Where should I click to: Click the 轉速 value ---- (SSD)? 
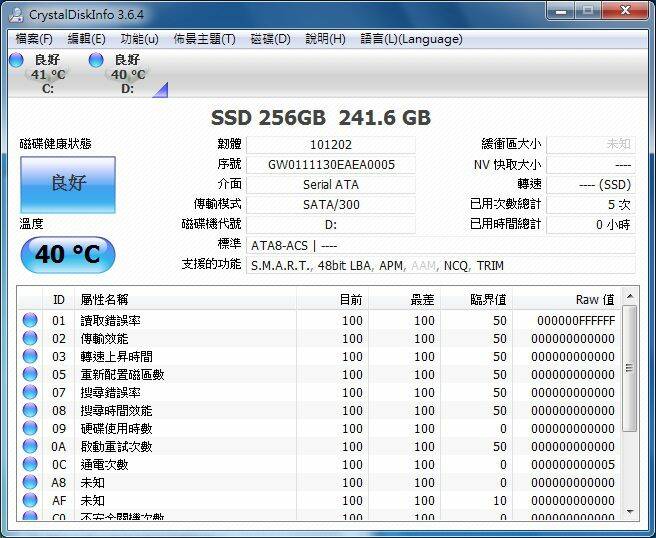click(591, 184)
